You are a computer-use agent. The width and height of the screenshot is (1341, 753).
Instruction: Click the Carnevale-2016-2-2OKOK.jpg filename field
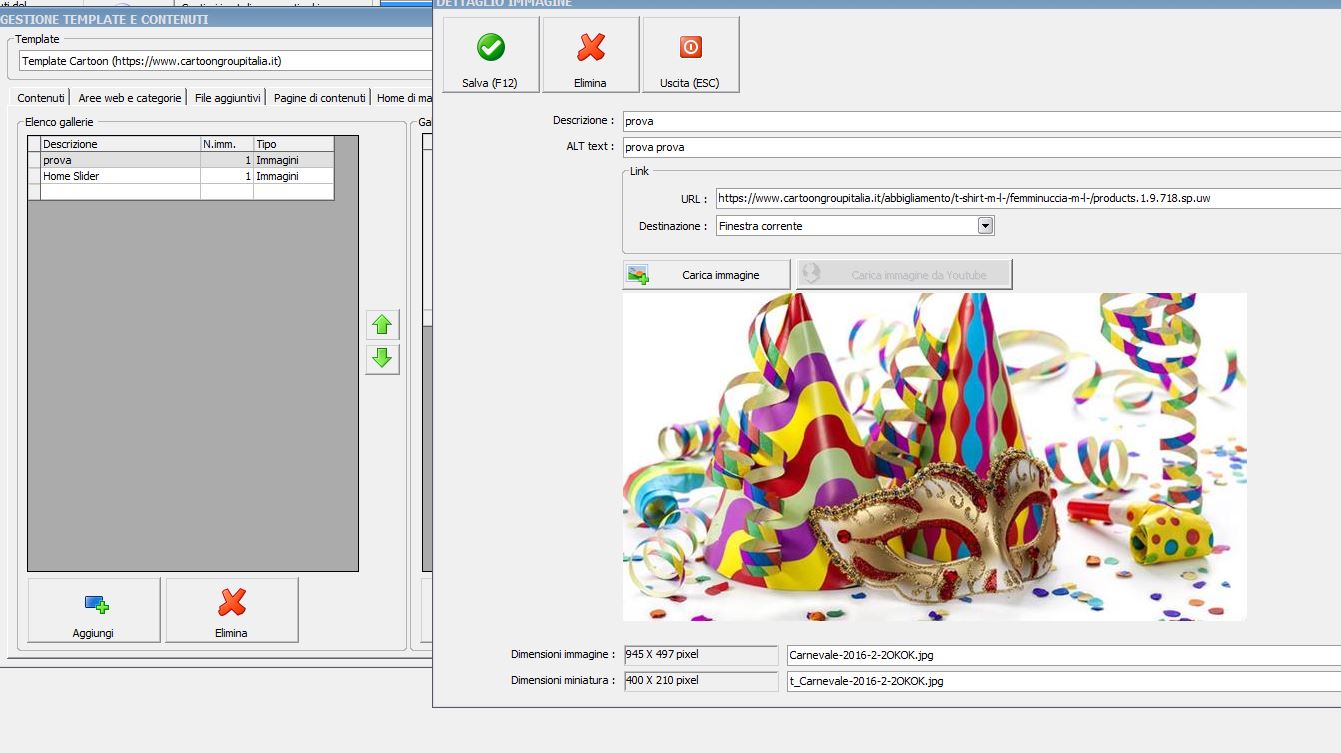click(x=1064, y=656)
